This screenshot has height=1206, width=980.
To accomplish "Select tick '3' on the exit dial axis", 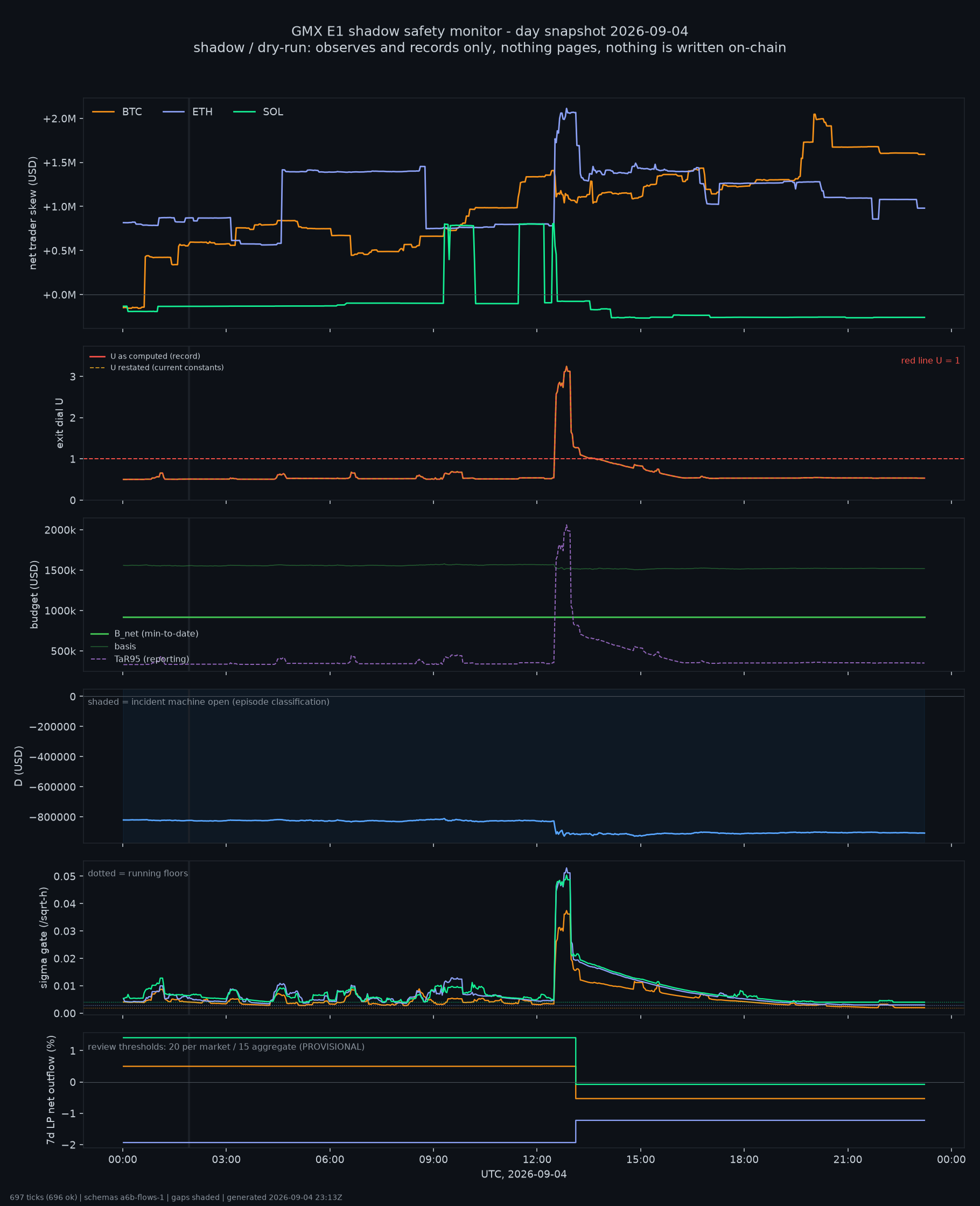I will 73,376.
